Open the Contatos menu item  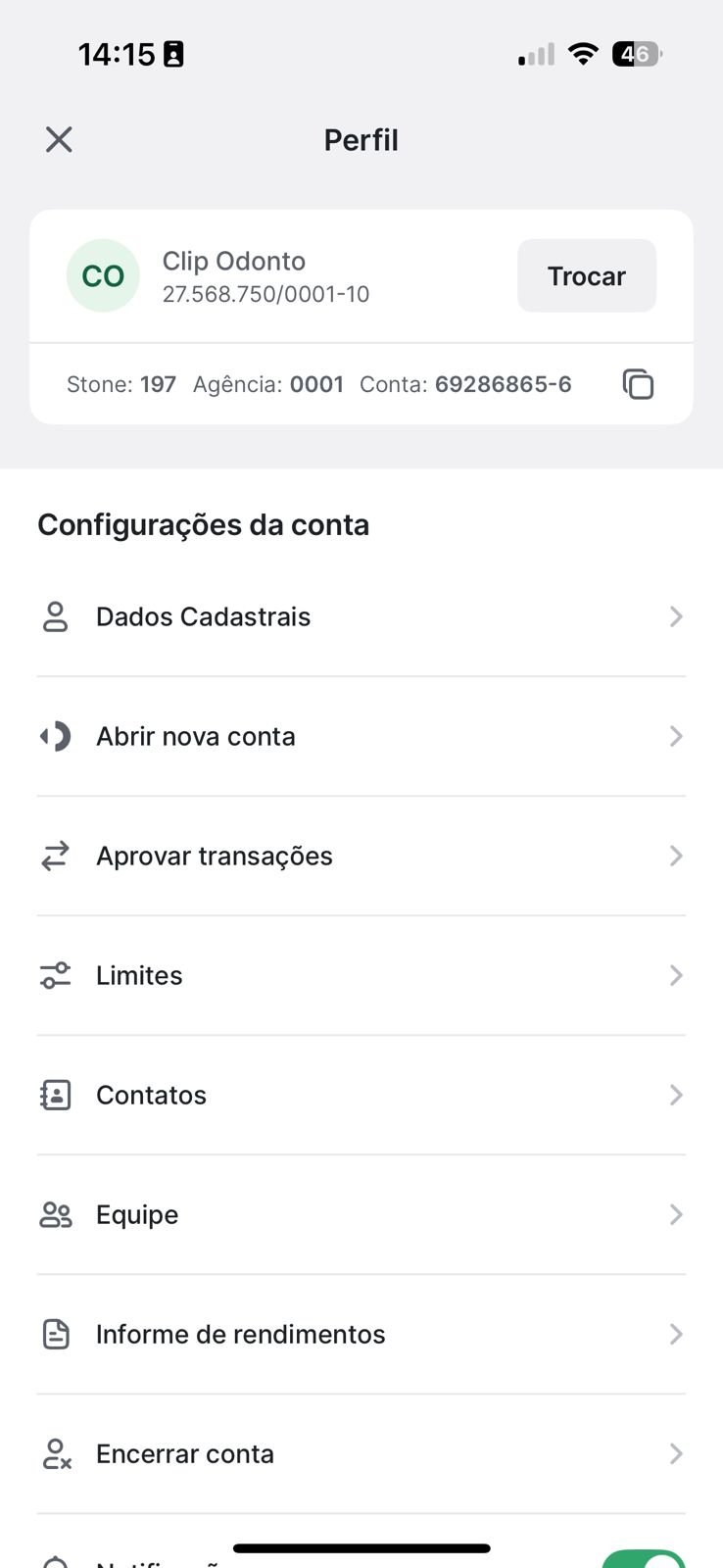(152, 1095)
